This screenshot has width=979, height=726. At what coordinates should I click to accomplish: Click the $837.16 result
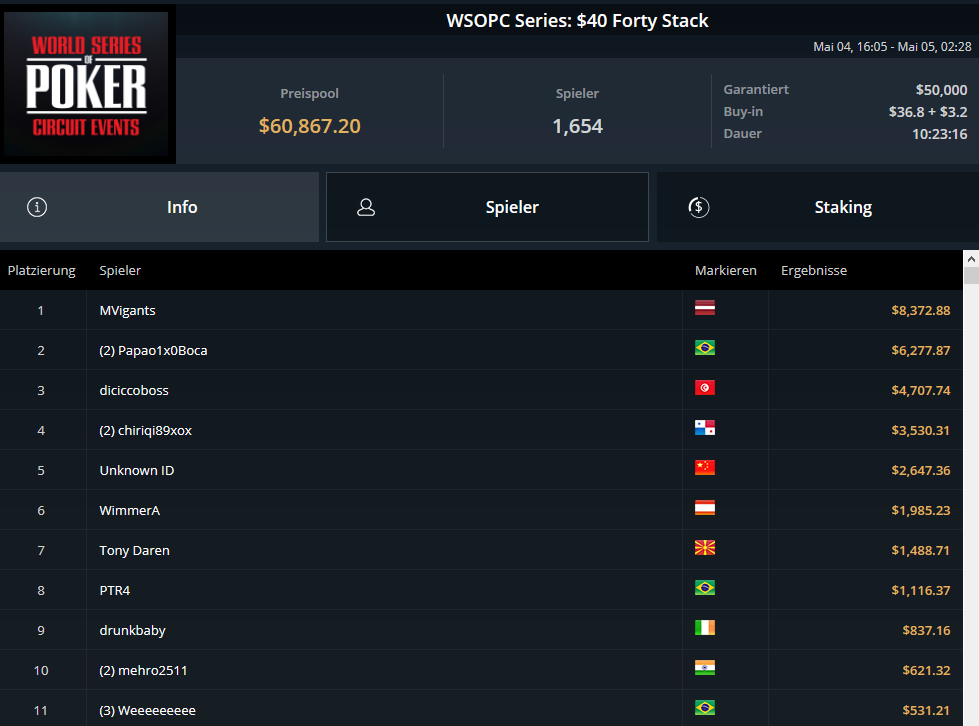tap(926, 630)
